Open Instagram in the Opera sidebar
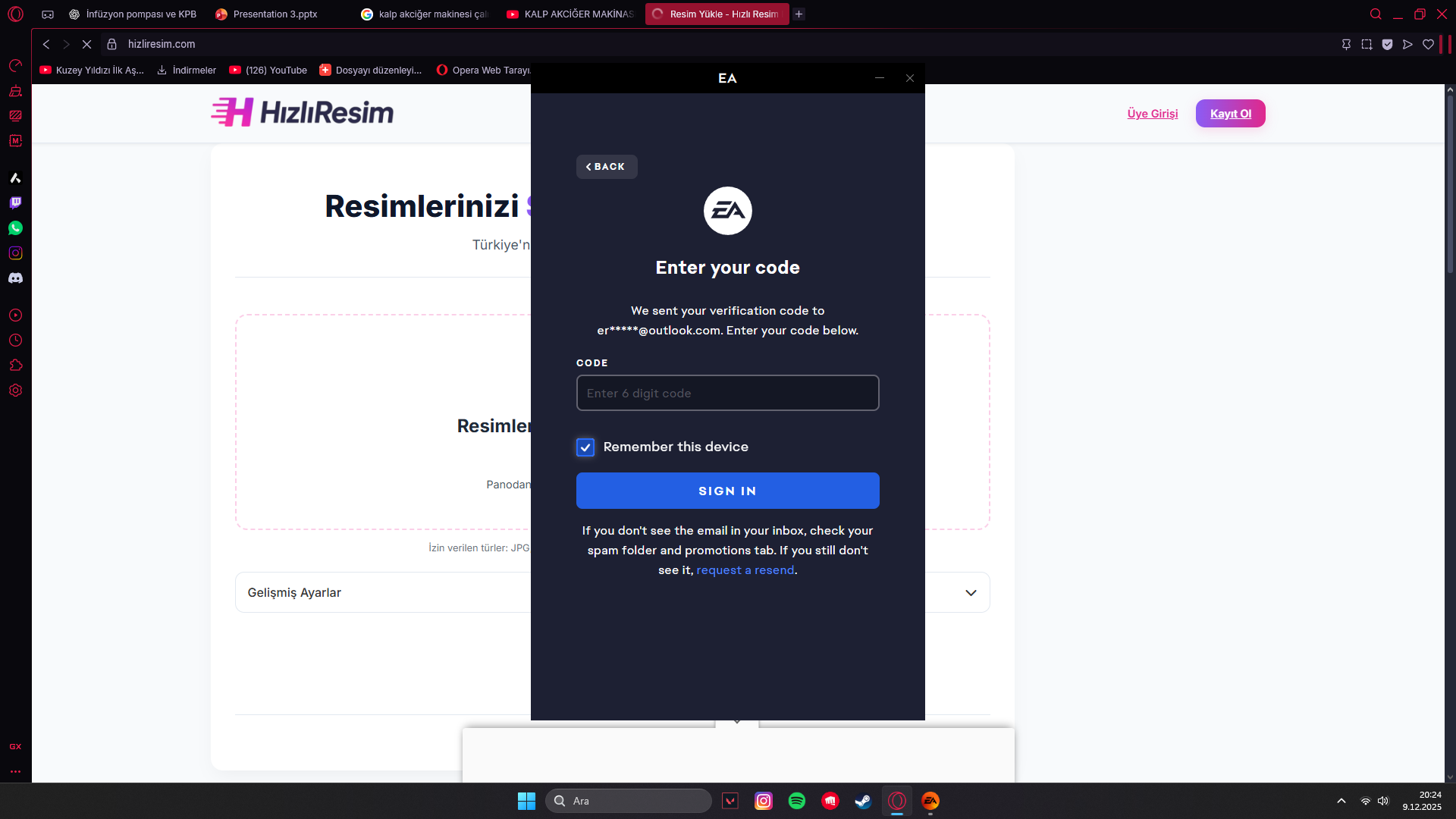This screenshot has height=819, width=1456. [x=15, y=253]
